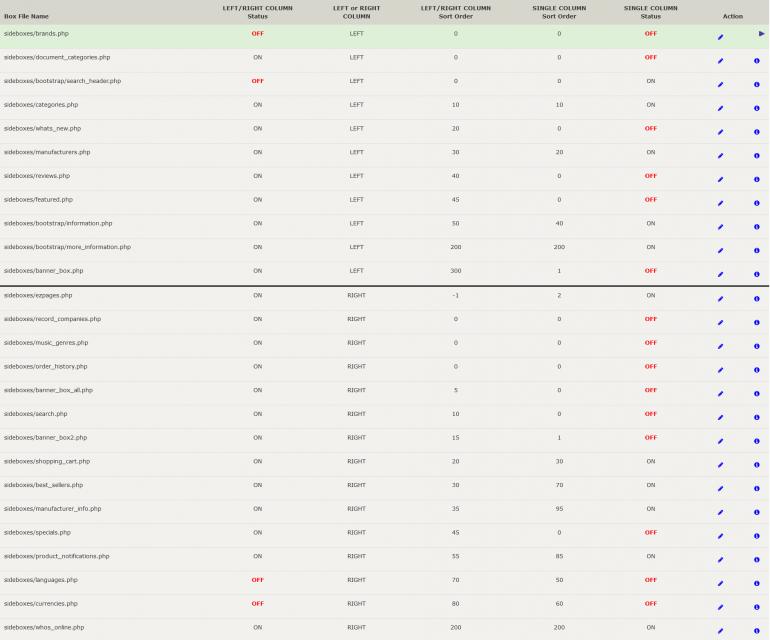
Task: Edit reviews.php via pencil icon
Action: click(720, 179)
